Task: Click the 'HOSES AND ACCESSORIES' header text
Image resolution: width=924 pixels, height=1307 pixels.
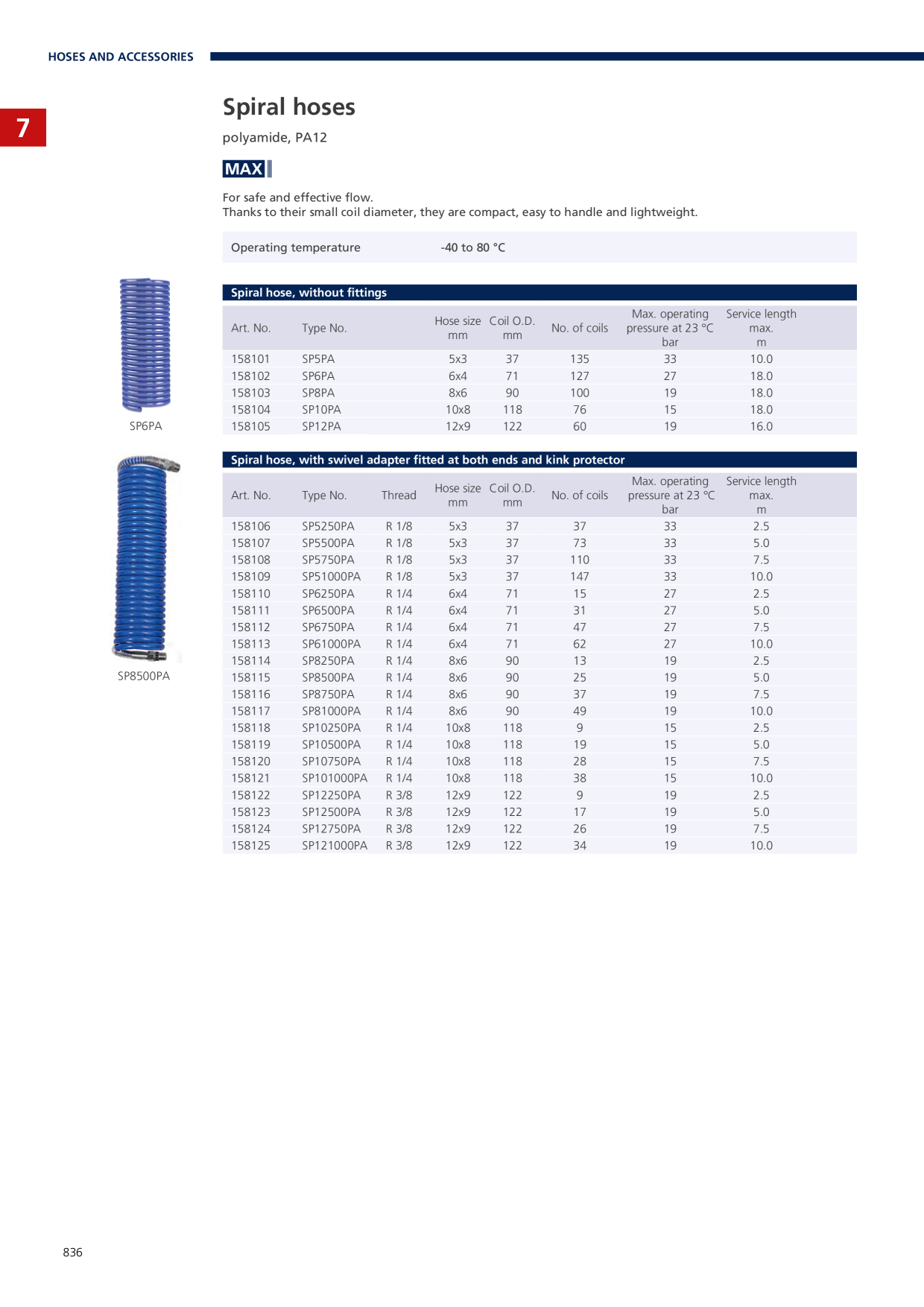Action: (121, 57)
